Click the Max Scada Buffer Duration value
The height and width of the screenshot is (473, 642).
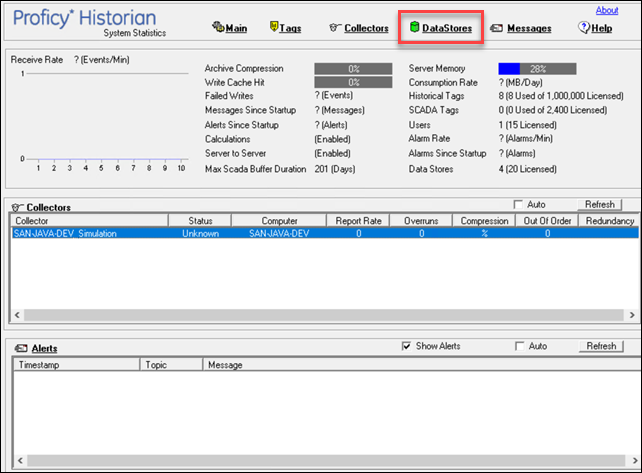[x=335, y=169]
